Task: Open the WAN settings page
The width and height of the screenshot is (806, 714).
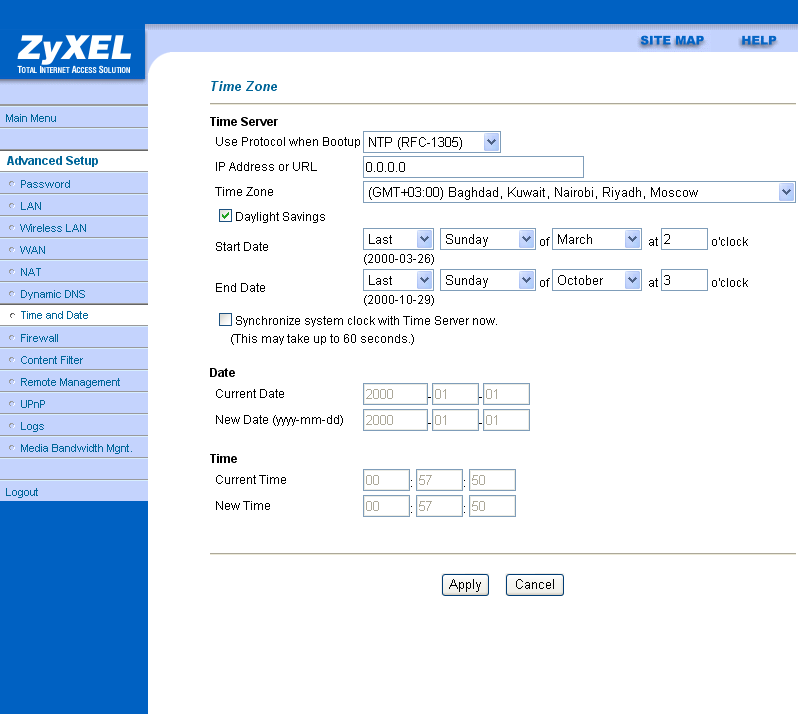Action: pos(32,250)
